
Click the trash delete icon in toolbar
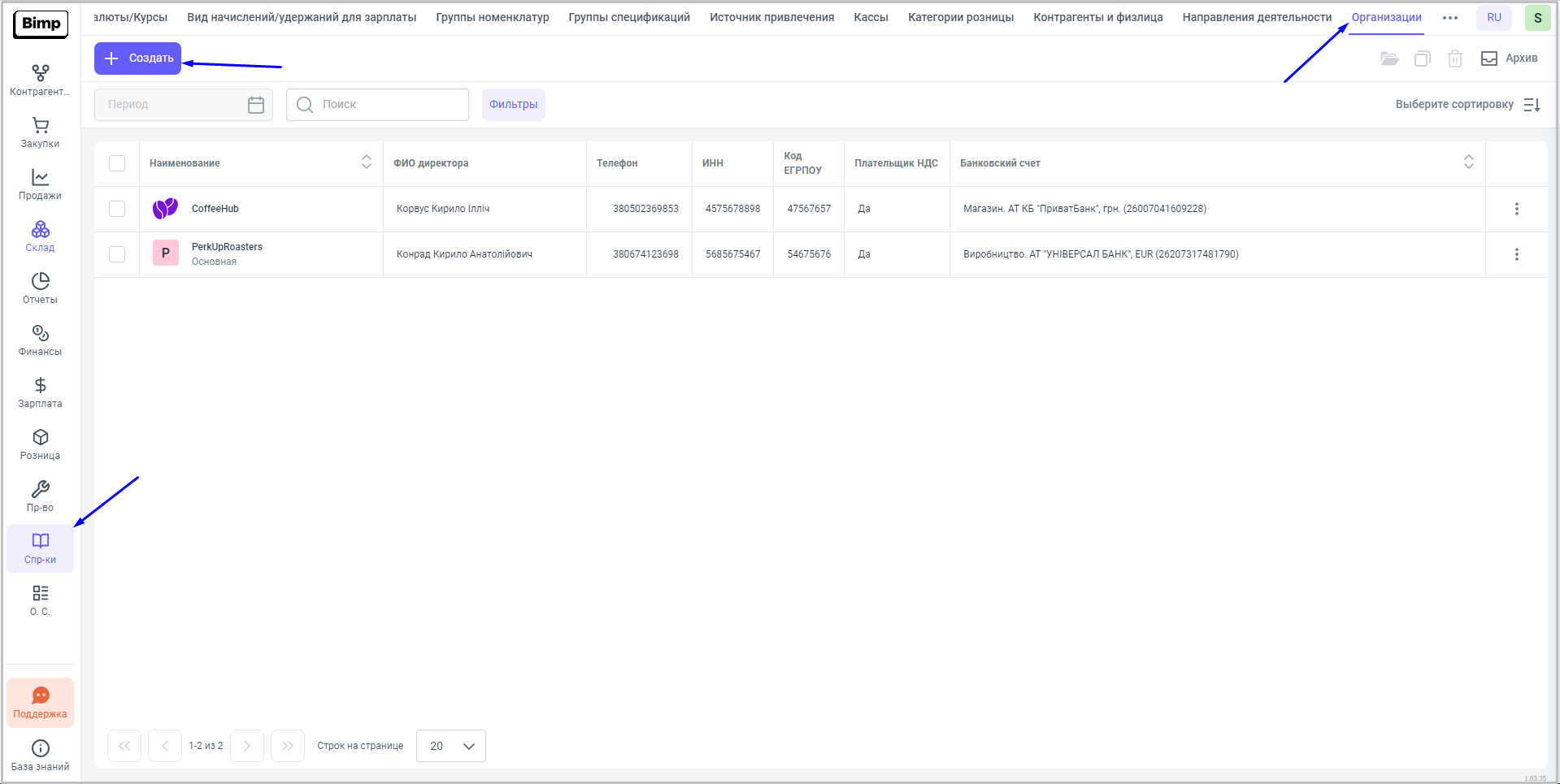(1454, 58)
